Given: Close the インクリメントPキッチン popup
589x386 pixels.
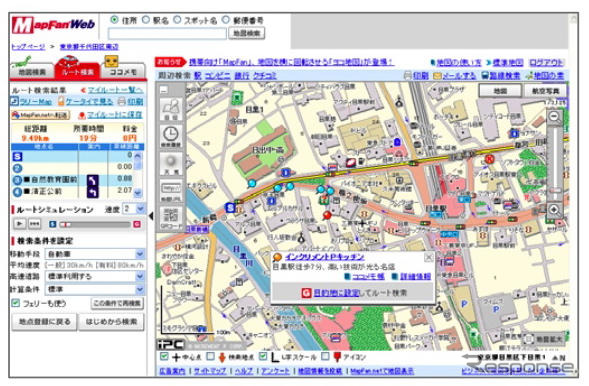Looking at the screenshot, I should coord(428,257).
